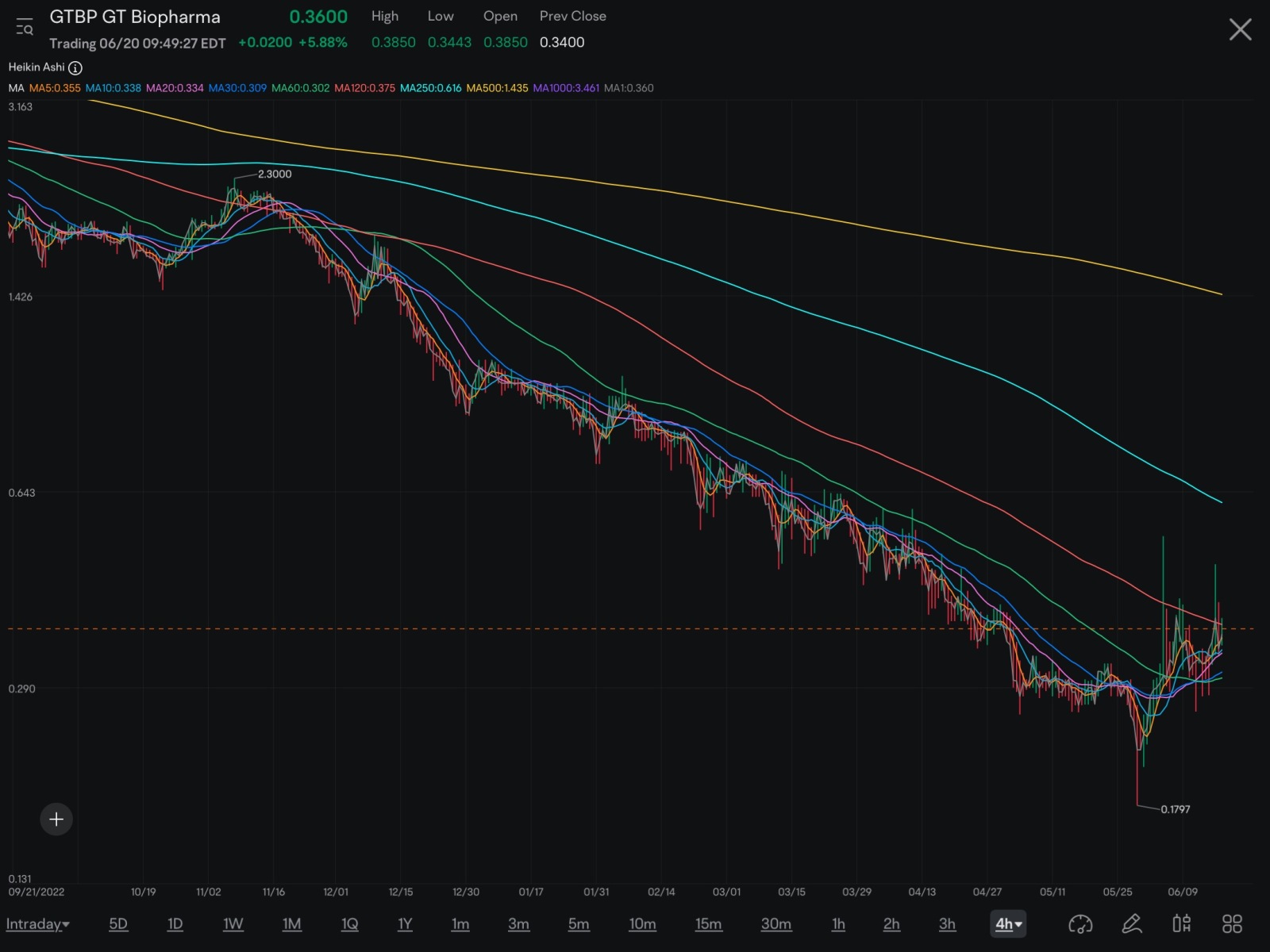
Task: Tap the MA1000:3.461 indicator value
Action: pyautogui.click(x=566, y=88)
